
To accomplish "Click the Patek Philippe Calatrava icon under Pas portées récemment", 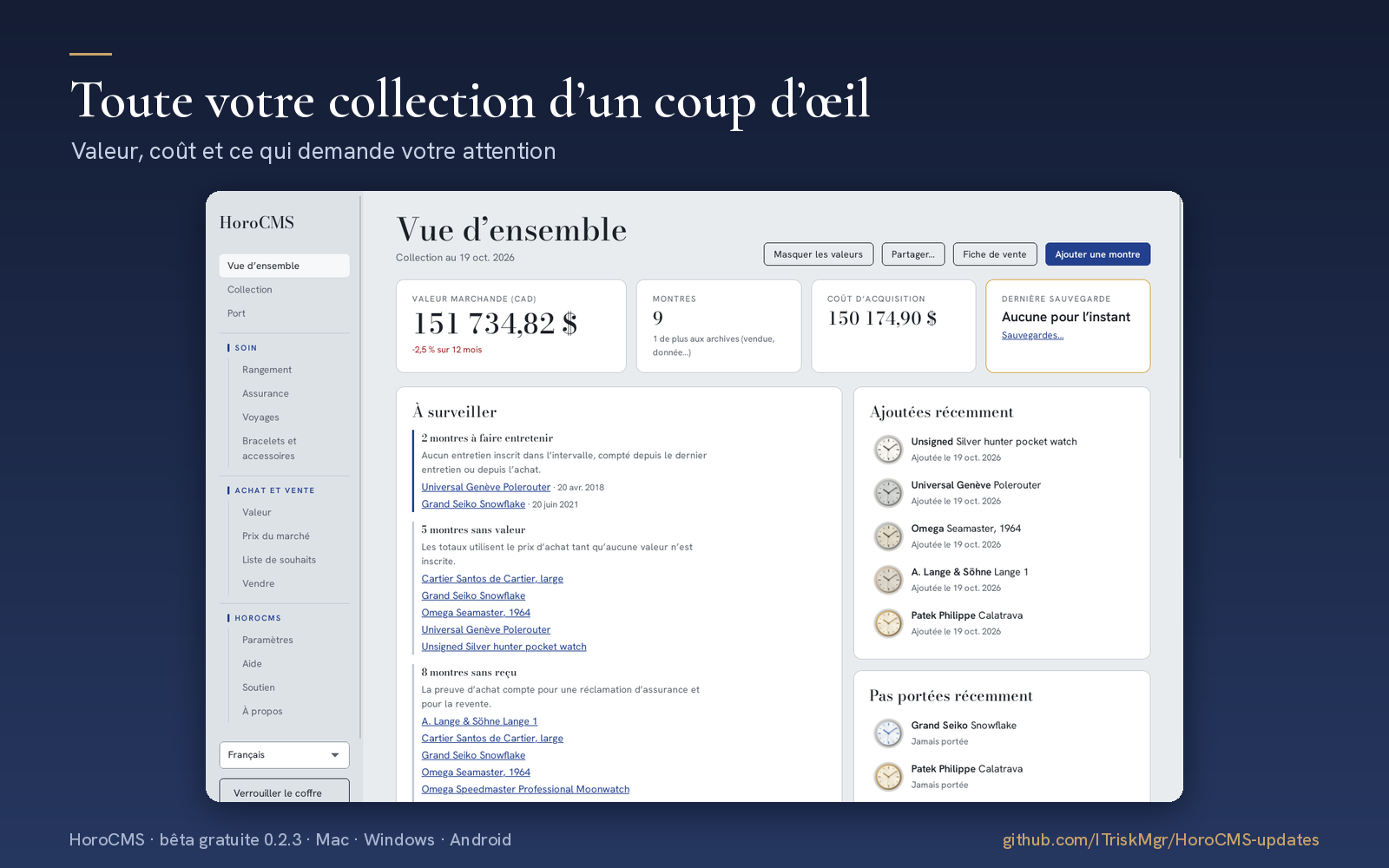I will tap(888, 777).
